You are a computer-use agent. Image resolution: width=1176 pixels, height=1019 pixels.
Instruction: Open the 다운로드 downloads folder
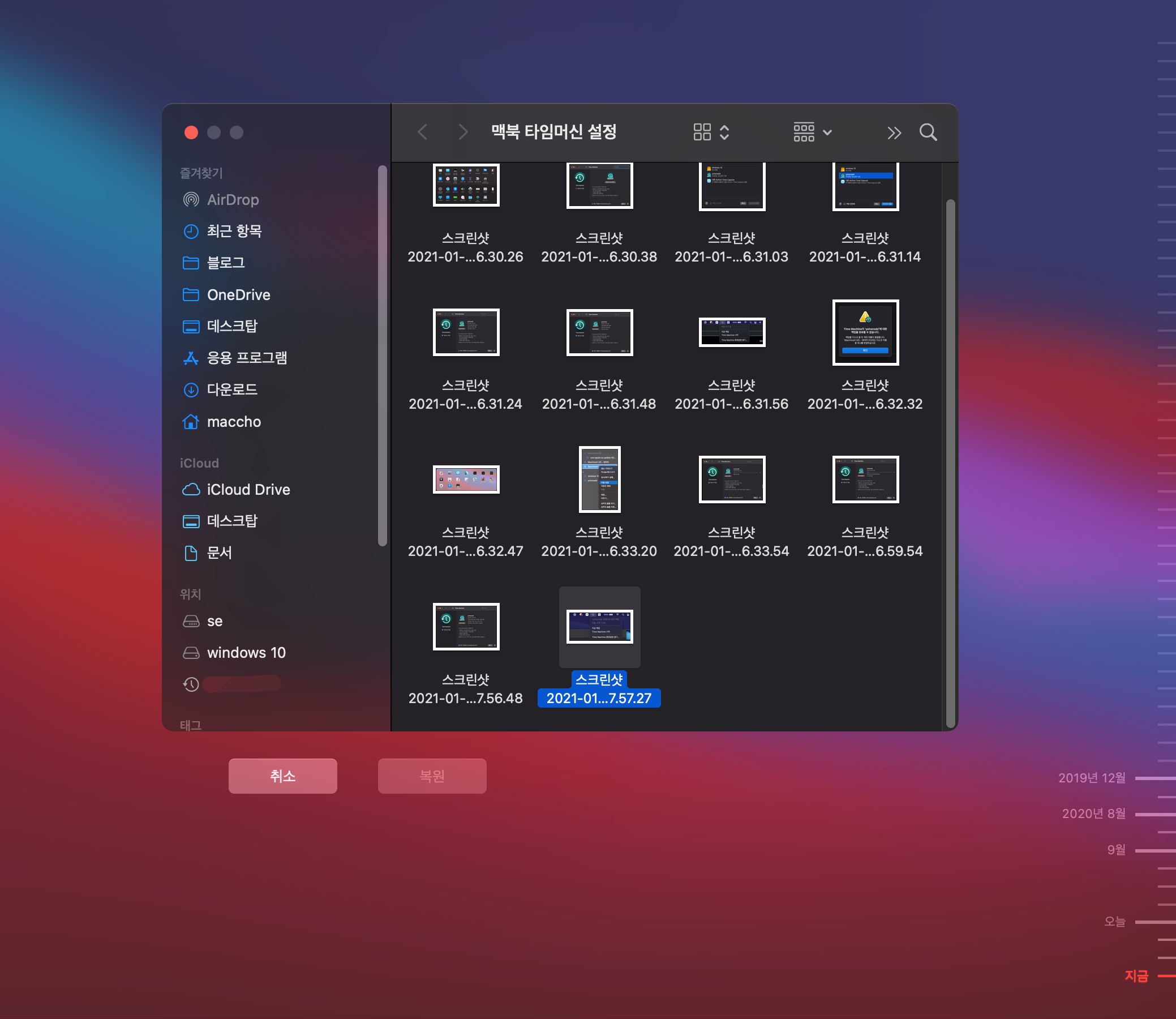coord(232,389)
